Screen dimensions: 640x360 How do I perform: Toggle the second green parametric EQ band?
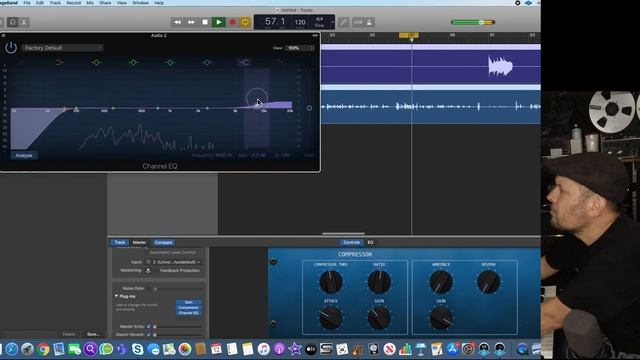pos(133,62)
